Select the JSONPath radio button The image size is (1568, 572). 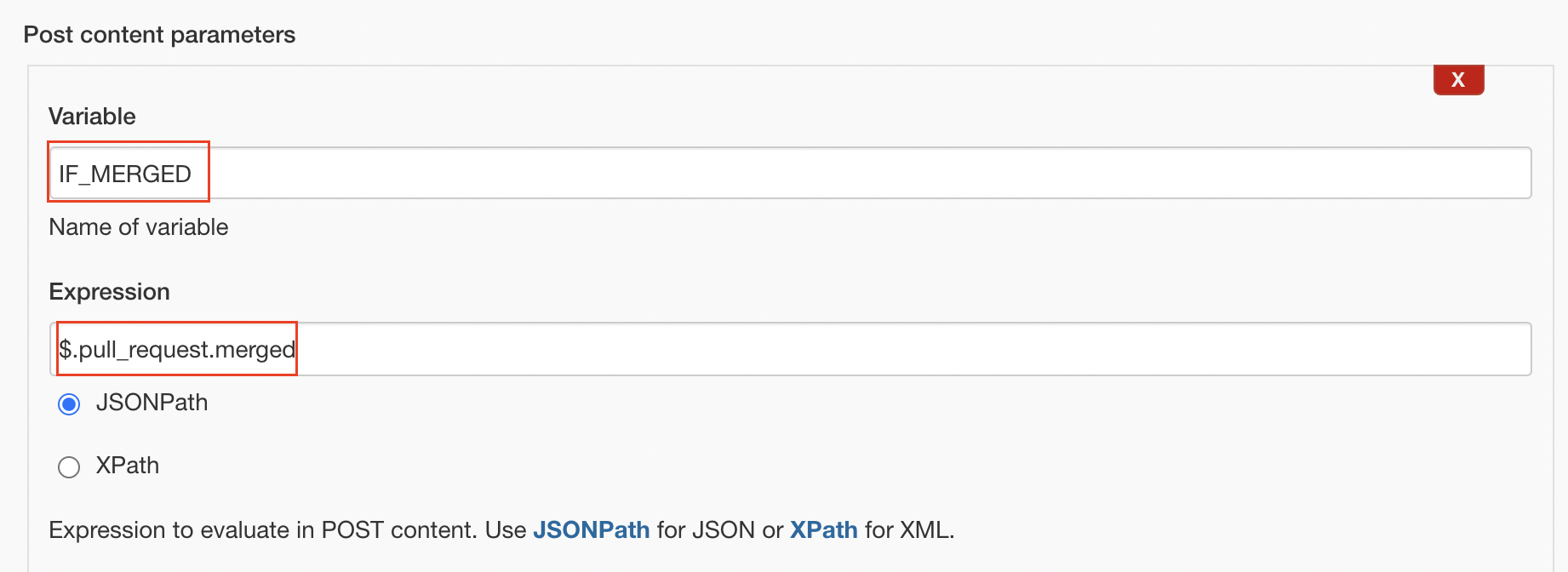[x=69, y=403]
